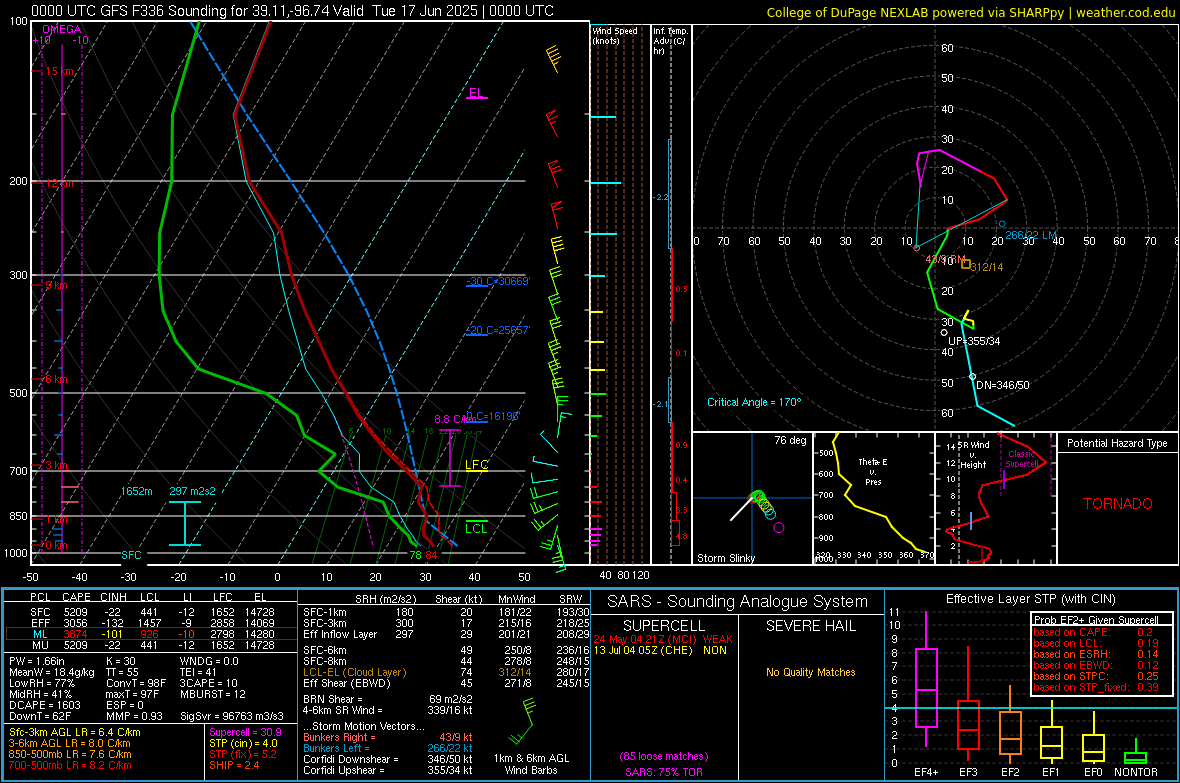Viewport: 1180px width, 783px height.
Task: Click the Bunkers Right = 43/9 kt line
Action: [x=388, y=737]
